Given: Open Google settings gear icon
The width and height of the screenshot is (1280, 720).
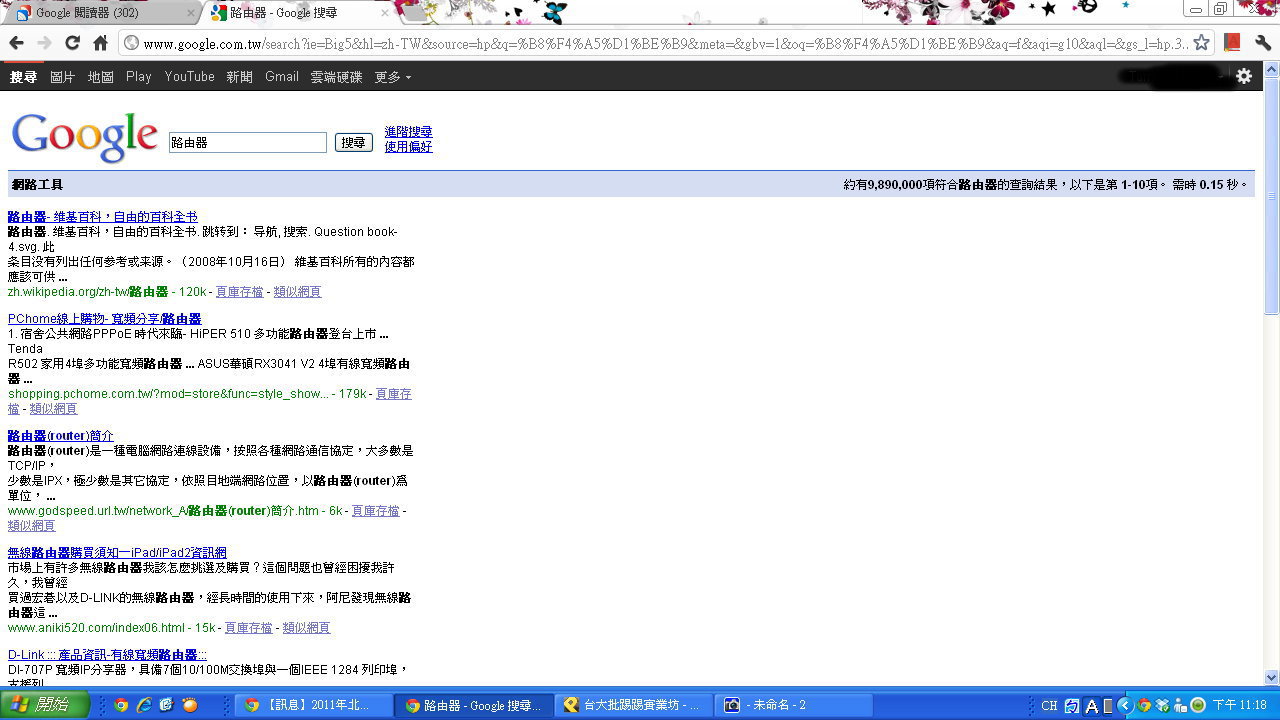Looking at the screenshot, I should click(x=1244, y=76).
